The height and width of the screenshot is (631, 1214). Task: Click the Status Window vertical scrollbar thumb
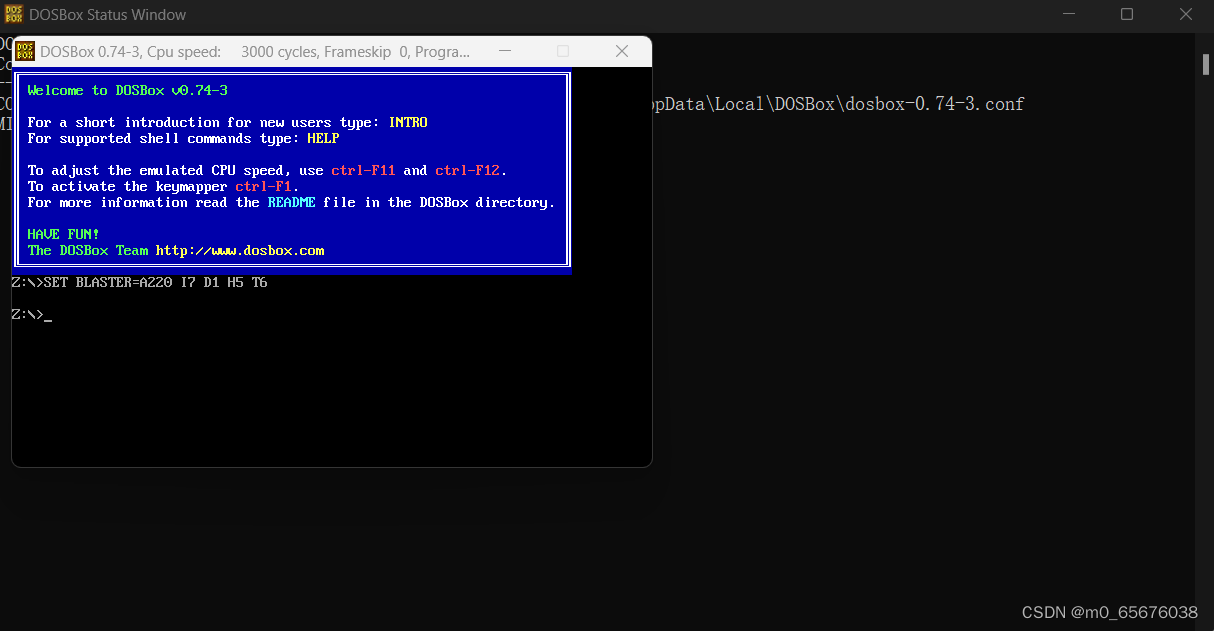[x=1205, y=64]
